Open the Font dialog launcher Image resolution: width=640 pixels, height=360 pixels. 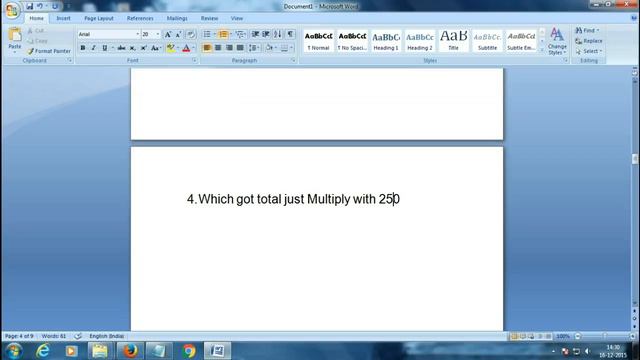(194, 60)
